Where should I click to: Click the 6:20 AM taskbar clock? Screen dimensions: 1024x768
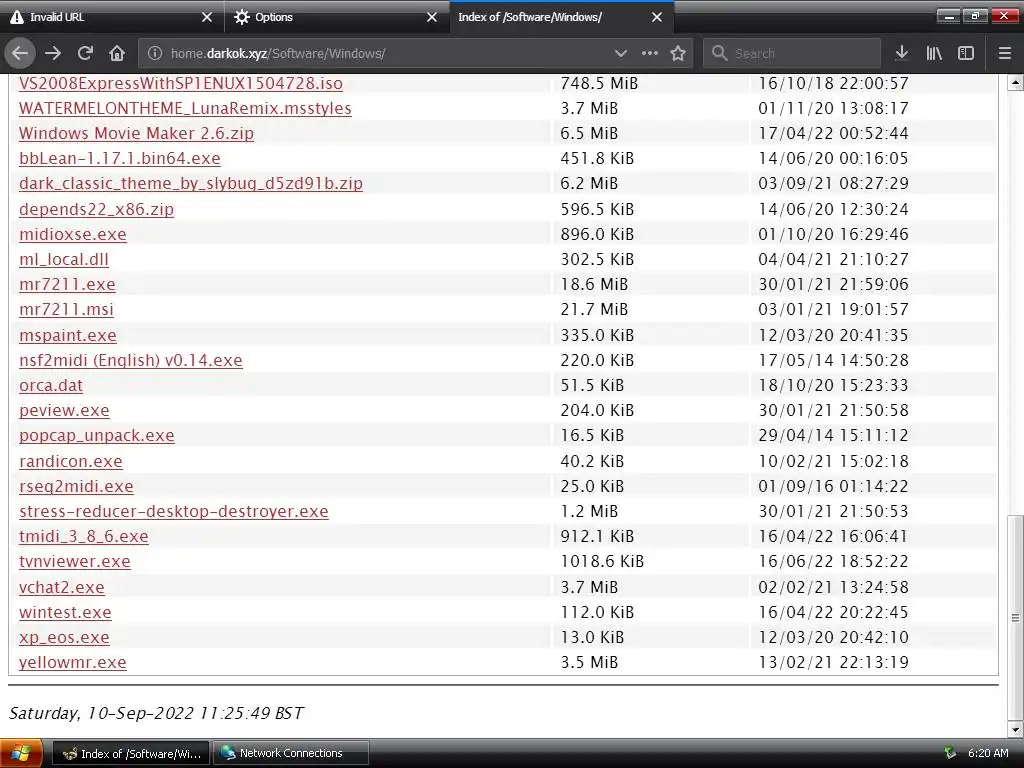(x=988, y=754)
